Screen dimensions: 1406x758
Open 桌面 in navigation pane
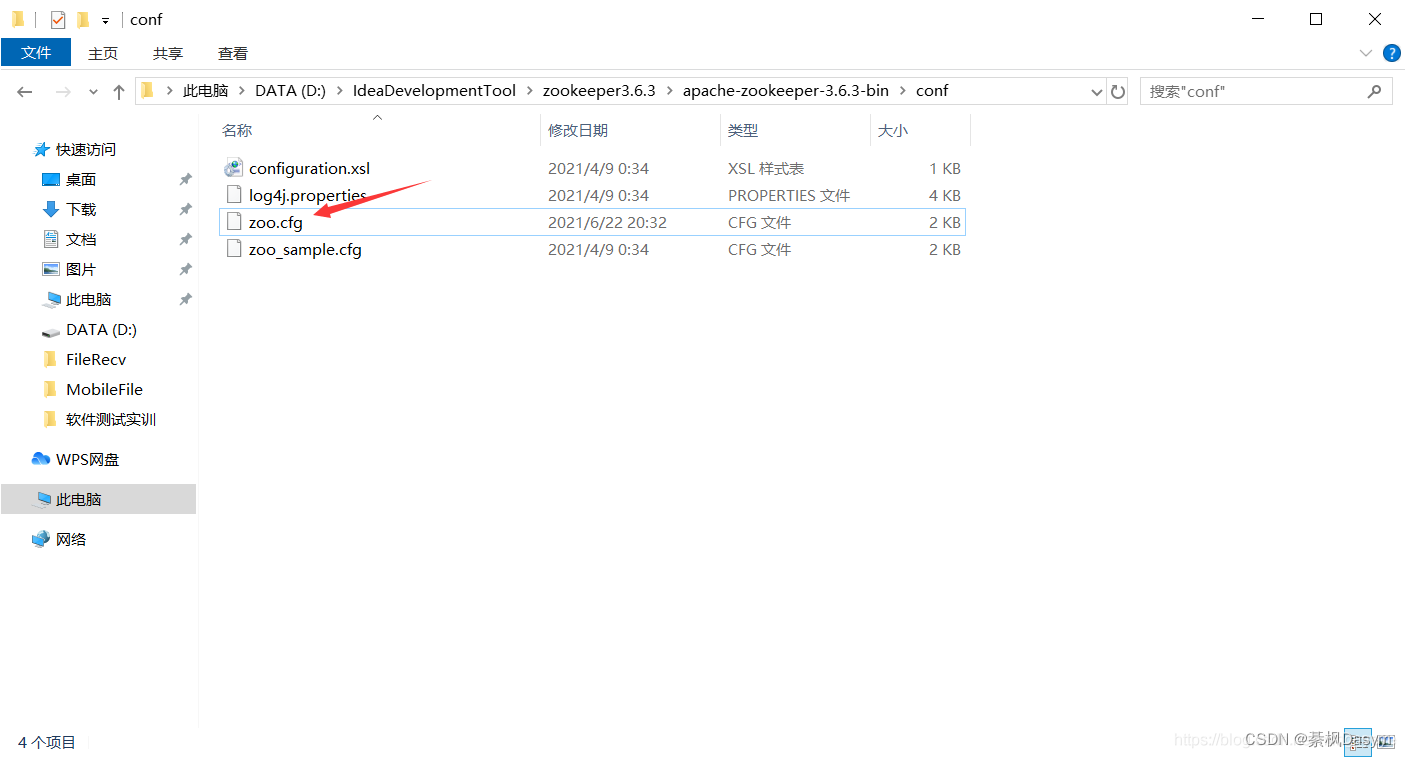coord(81,179)
